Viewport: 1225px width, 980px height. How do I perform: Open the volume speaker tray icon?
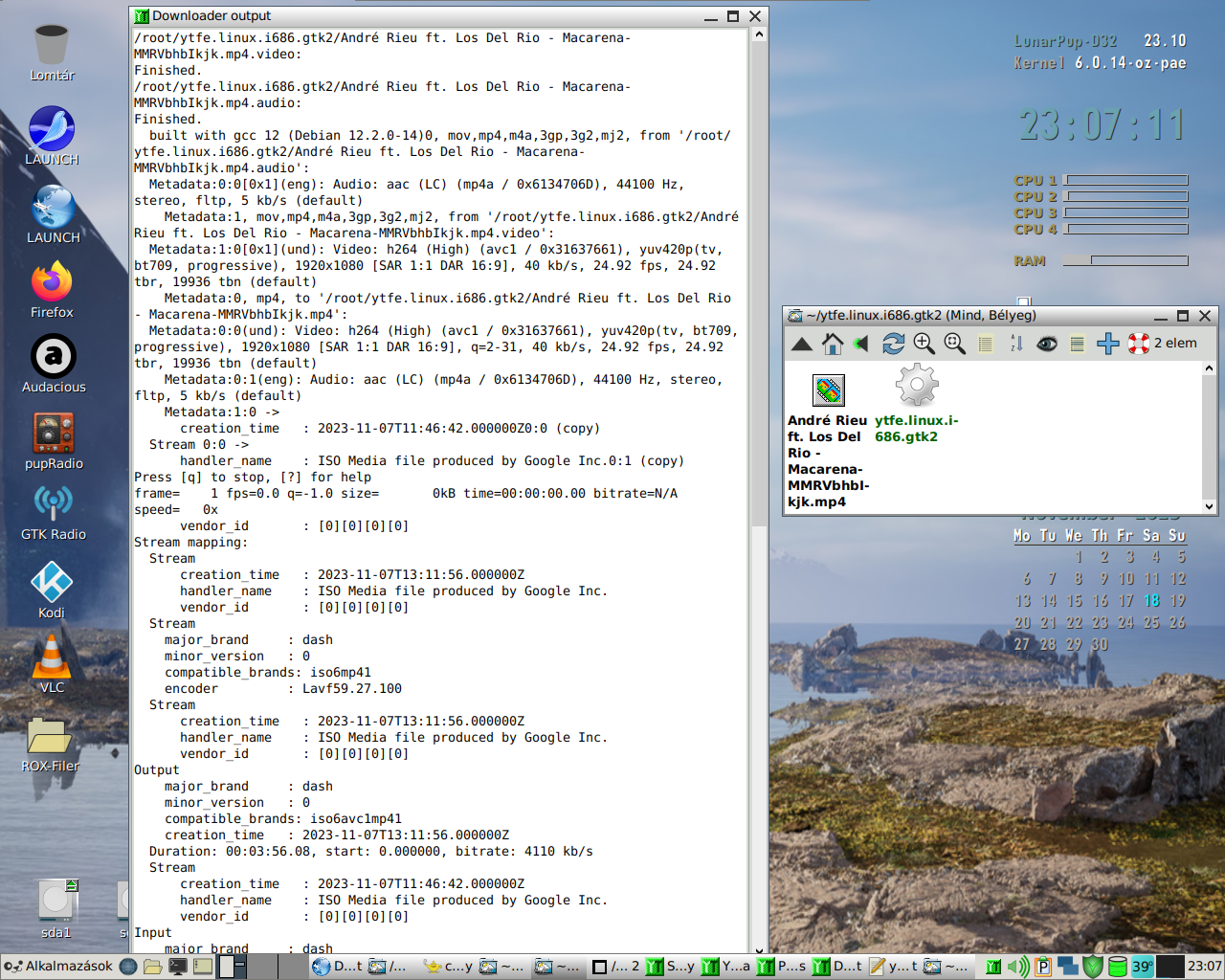tap(1018, 967)
